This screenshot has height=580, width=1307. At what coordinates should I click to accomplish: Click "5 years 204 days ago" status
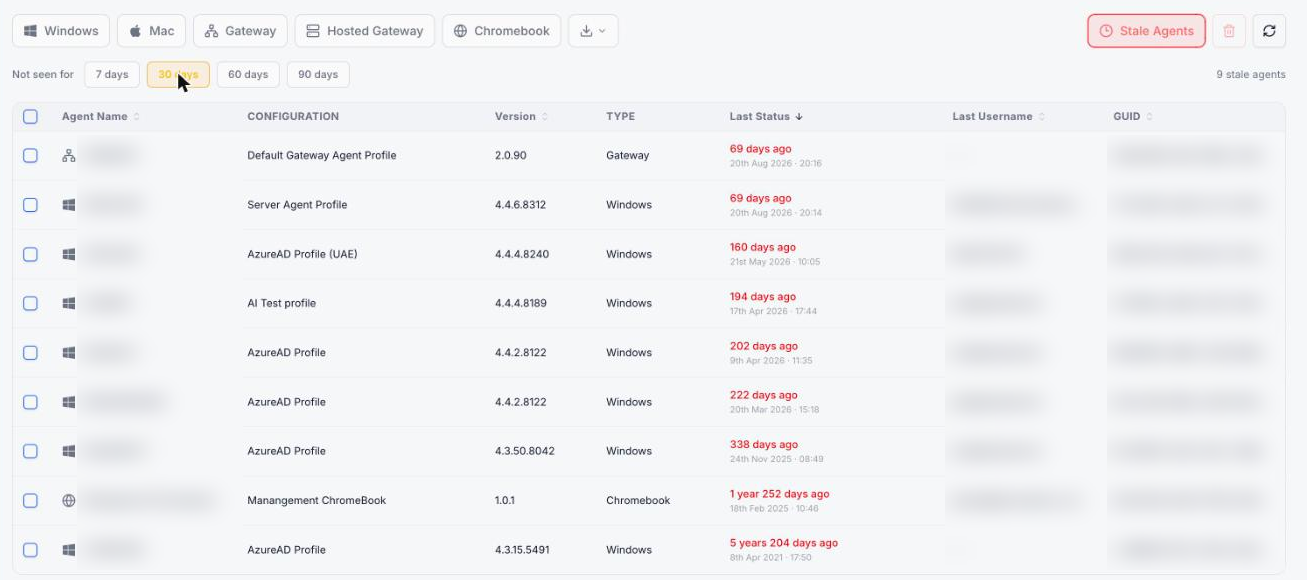[x=784, y=543]
